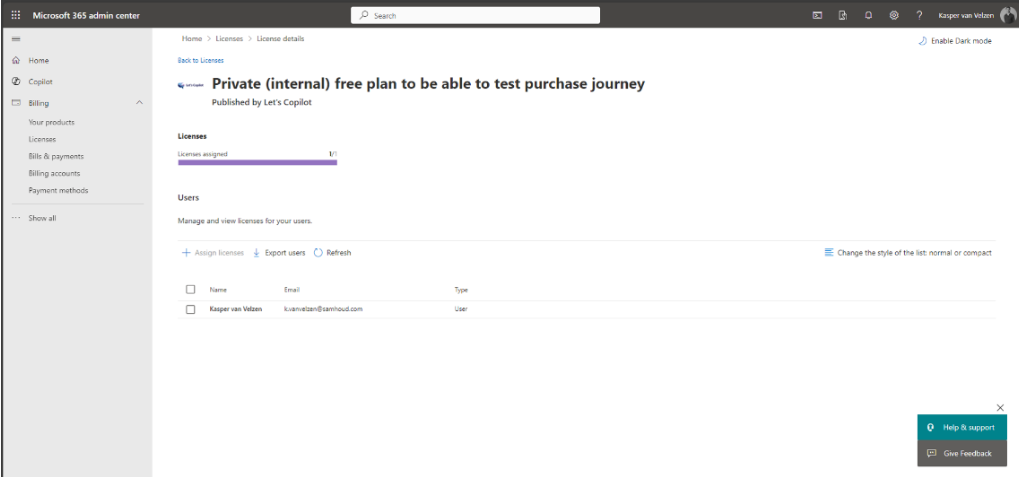Check the Kasper van Velzen row checkbox
This screenshot has height=477, width=1019.
pyautogui.click(x=190, y=309)
